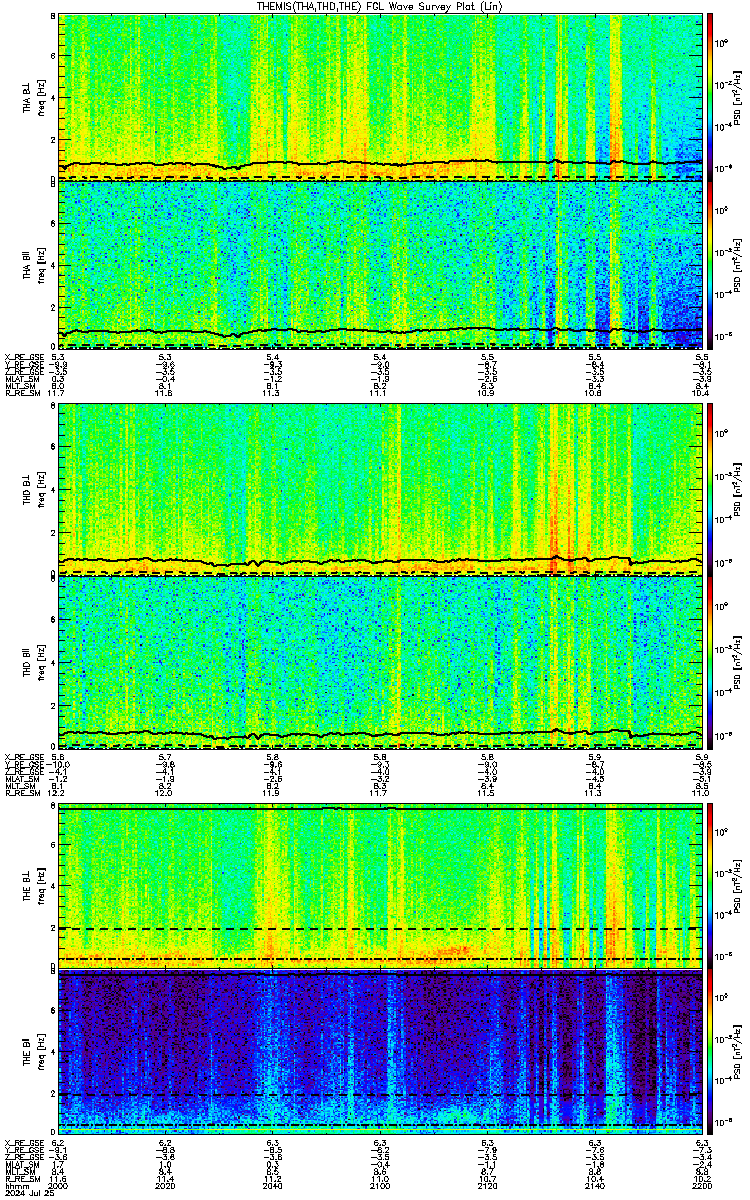Click the THA BL PSD color bar
The height and width of the screenshot is (1200, 750).
[x=710, y=96]
